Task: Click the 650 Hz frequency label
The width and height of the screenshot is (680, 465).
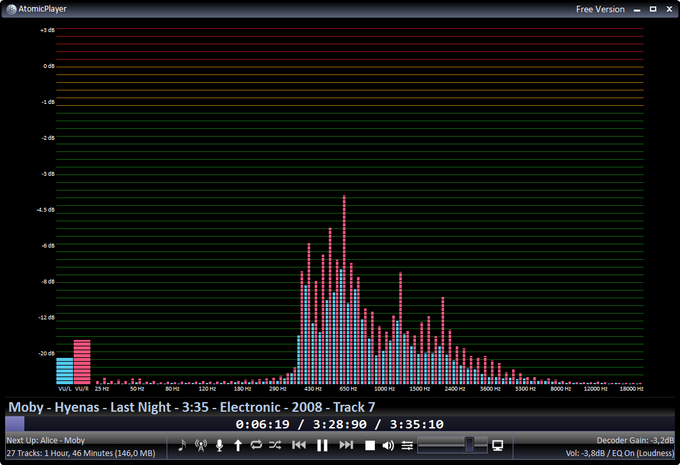Action: coord(348,389)
